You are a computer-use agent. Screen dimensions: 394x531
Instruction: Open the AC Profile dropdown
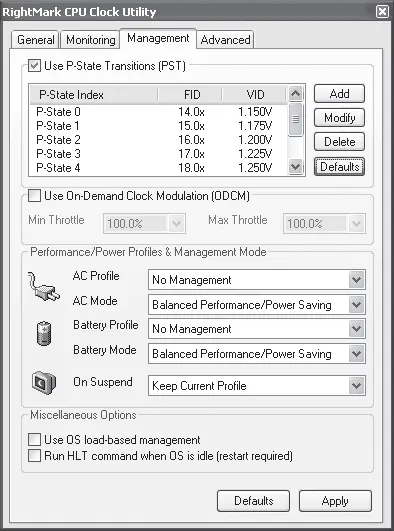tap(356, 280)
